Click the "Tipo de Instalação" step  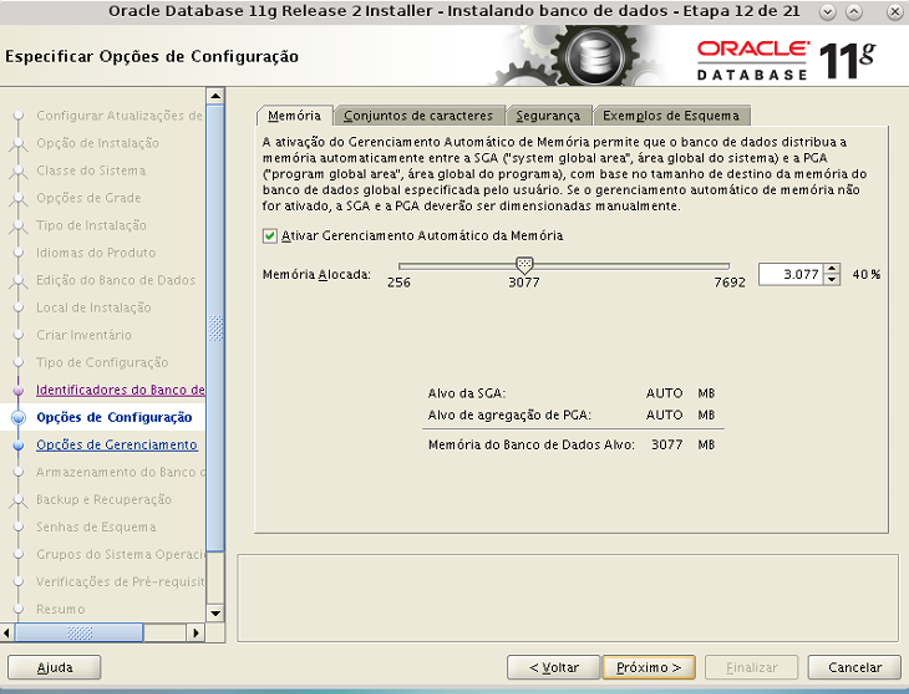coord(91,225)
